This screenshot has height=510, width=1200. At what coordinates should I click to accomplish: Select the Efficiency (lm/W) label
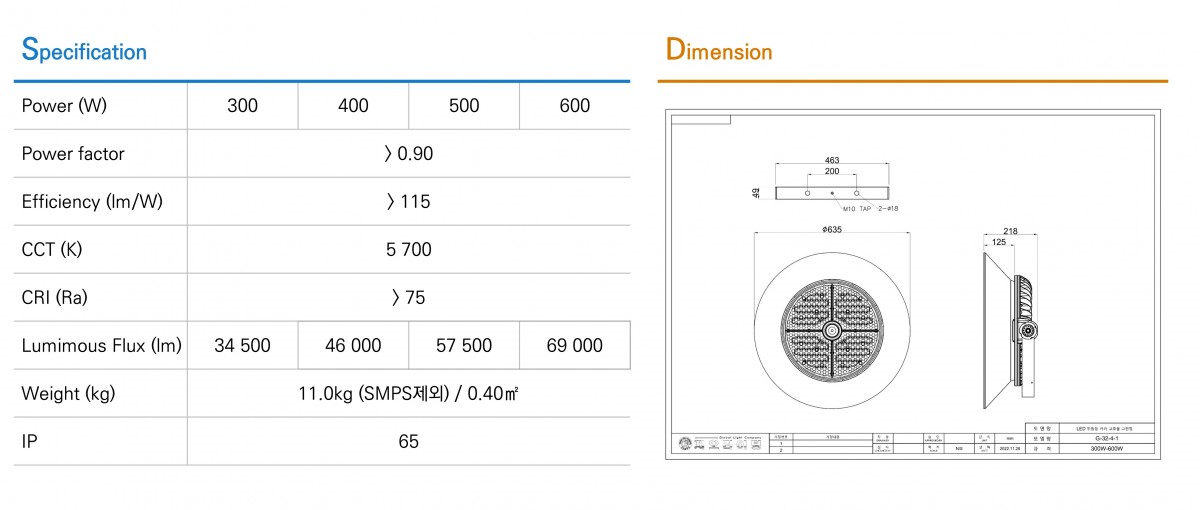(92, 202)
